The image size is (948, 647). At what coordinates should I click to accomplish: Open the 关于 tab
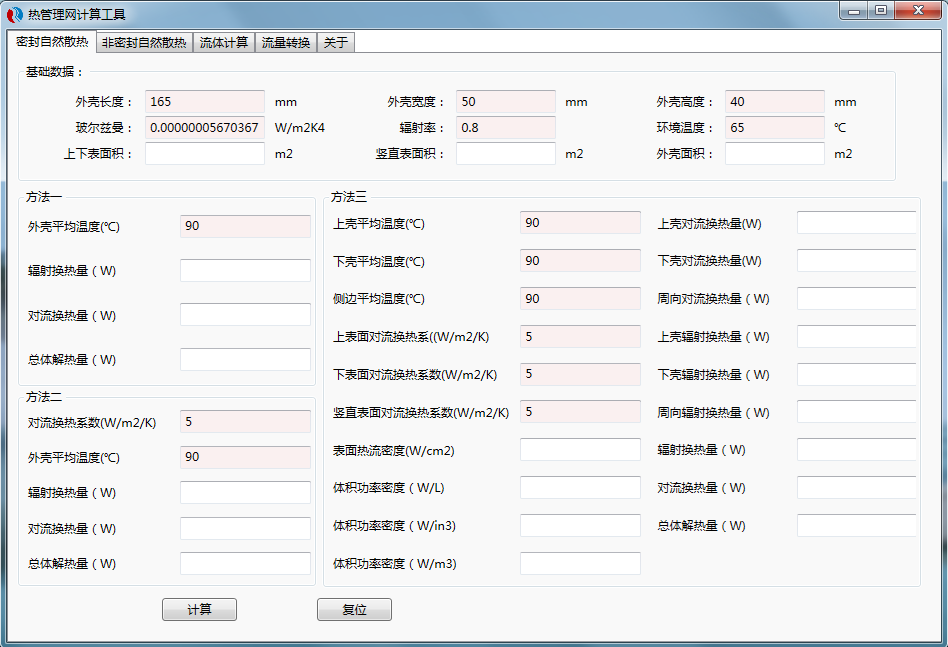click(x=335, y=42)
